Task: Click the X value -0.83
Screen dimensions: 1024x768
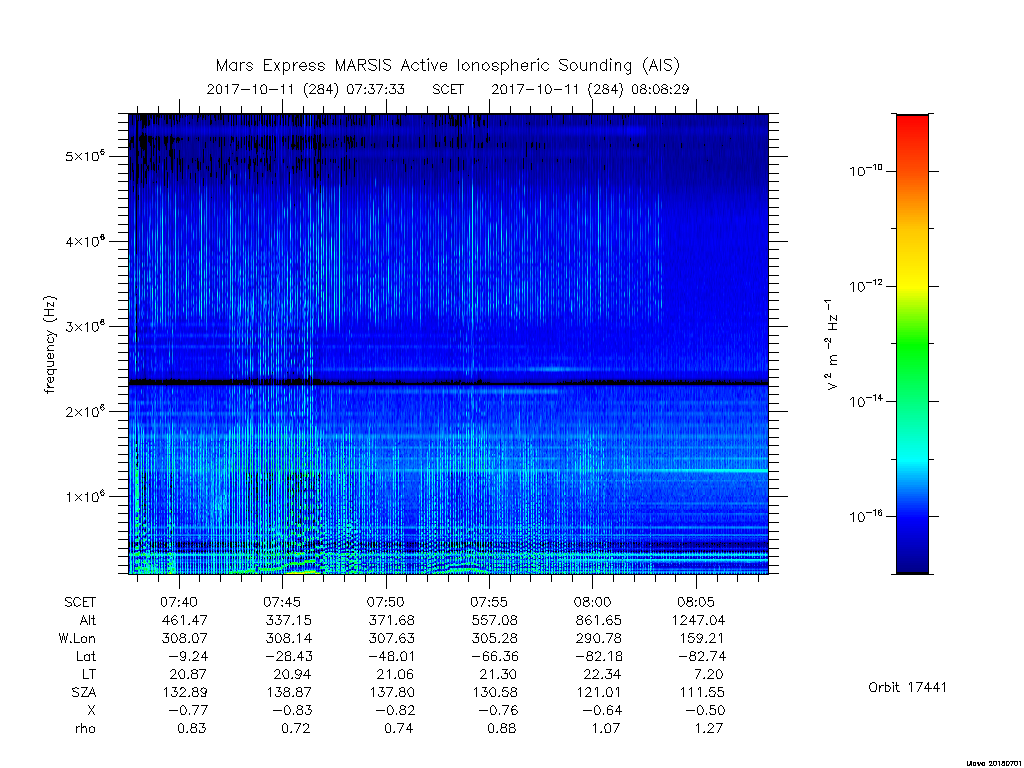Action: coord(290,711)
